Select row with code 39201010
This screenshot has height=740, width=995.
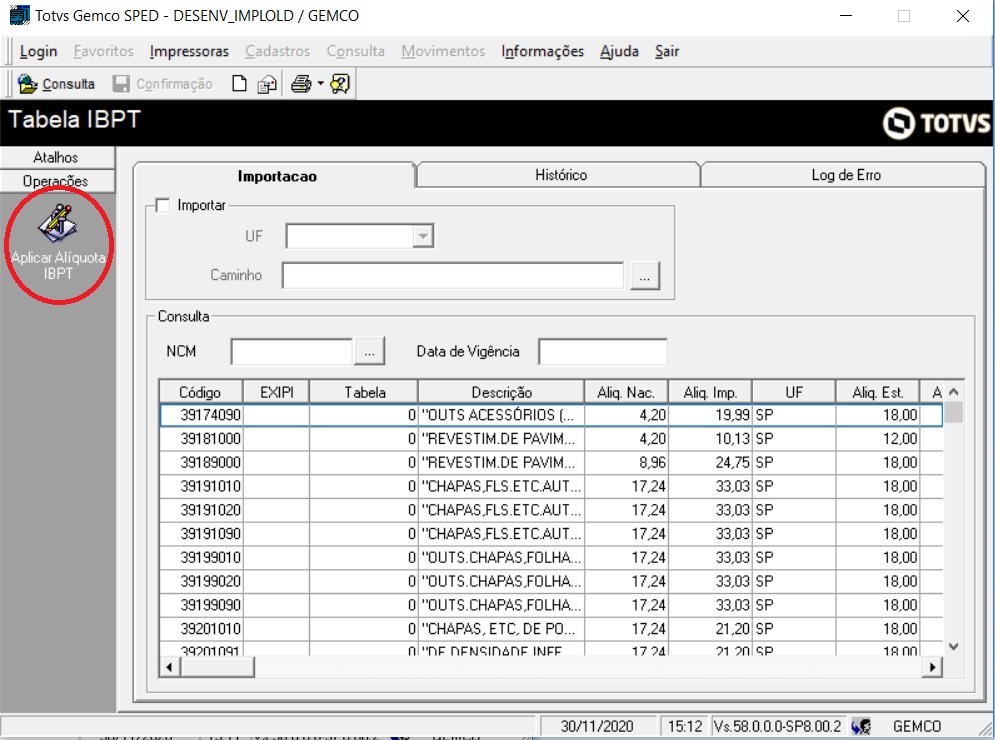click(x=551, y=629)
